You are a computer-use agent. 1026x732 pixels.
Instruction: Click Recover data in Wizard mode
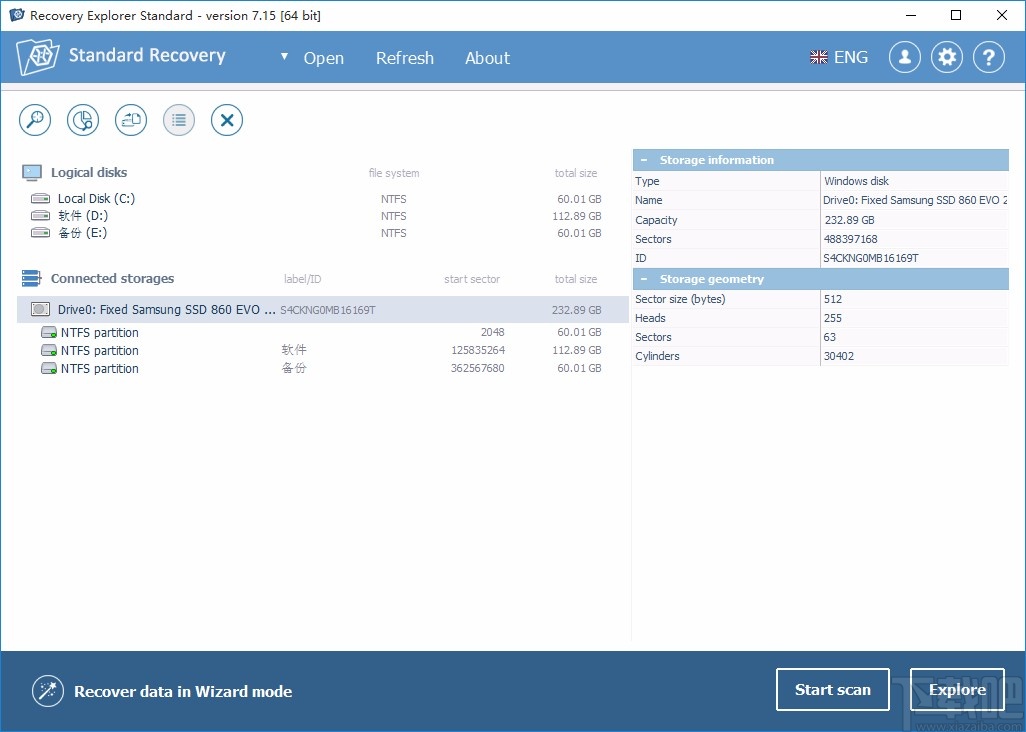point(183,691)
